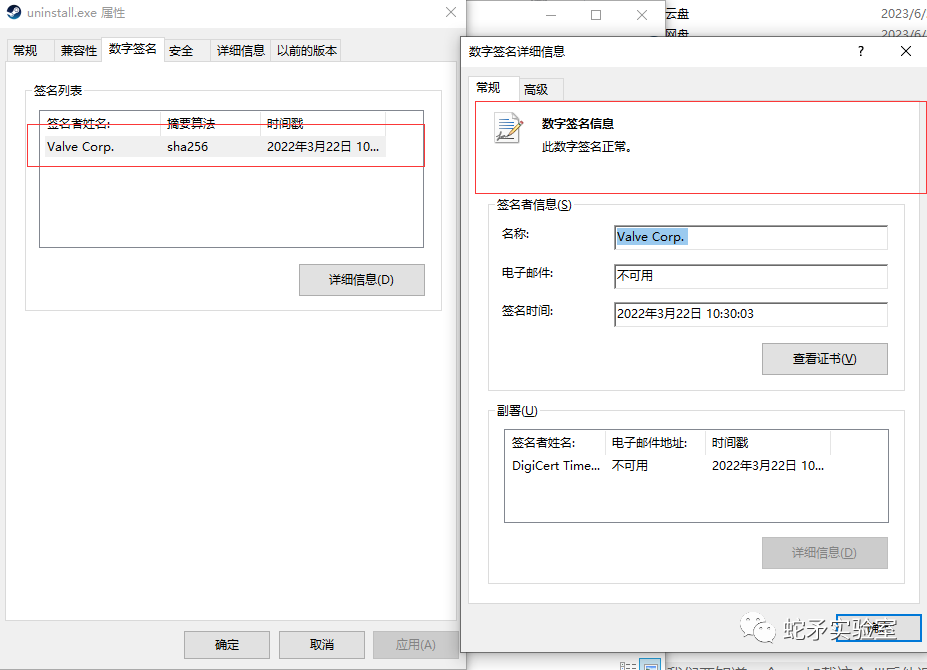Screen dimensions: 927x670
Task: Click the signature list timestamp 2022年3月22日 10...
Action: coord(323,147)
